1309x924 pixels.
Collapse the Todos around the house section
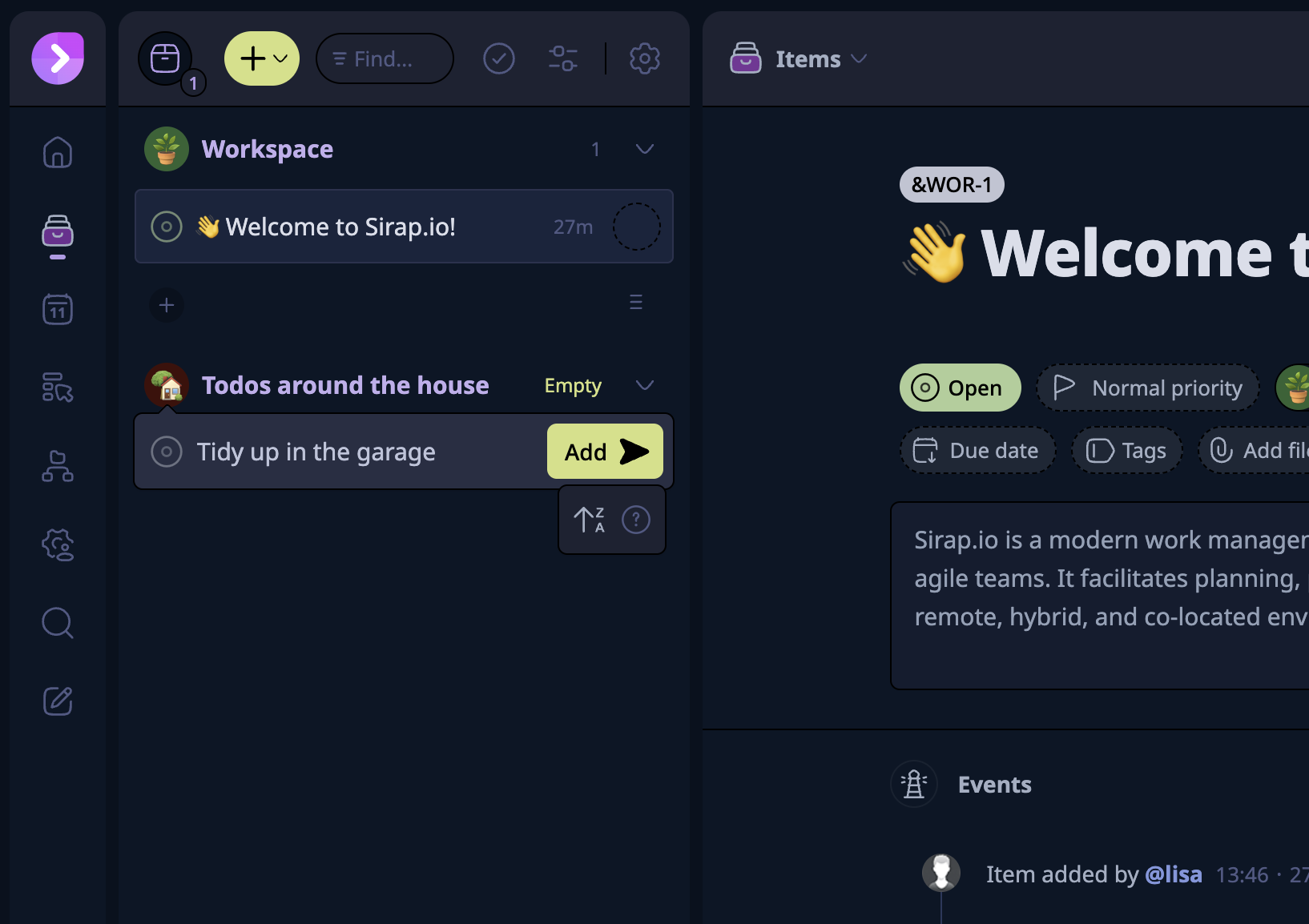point(646,385)
